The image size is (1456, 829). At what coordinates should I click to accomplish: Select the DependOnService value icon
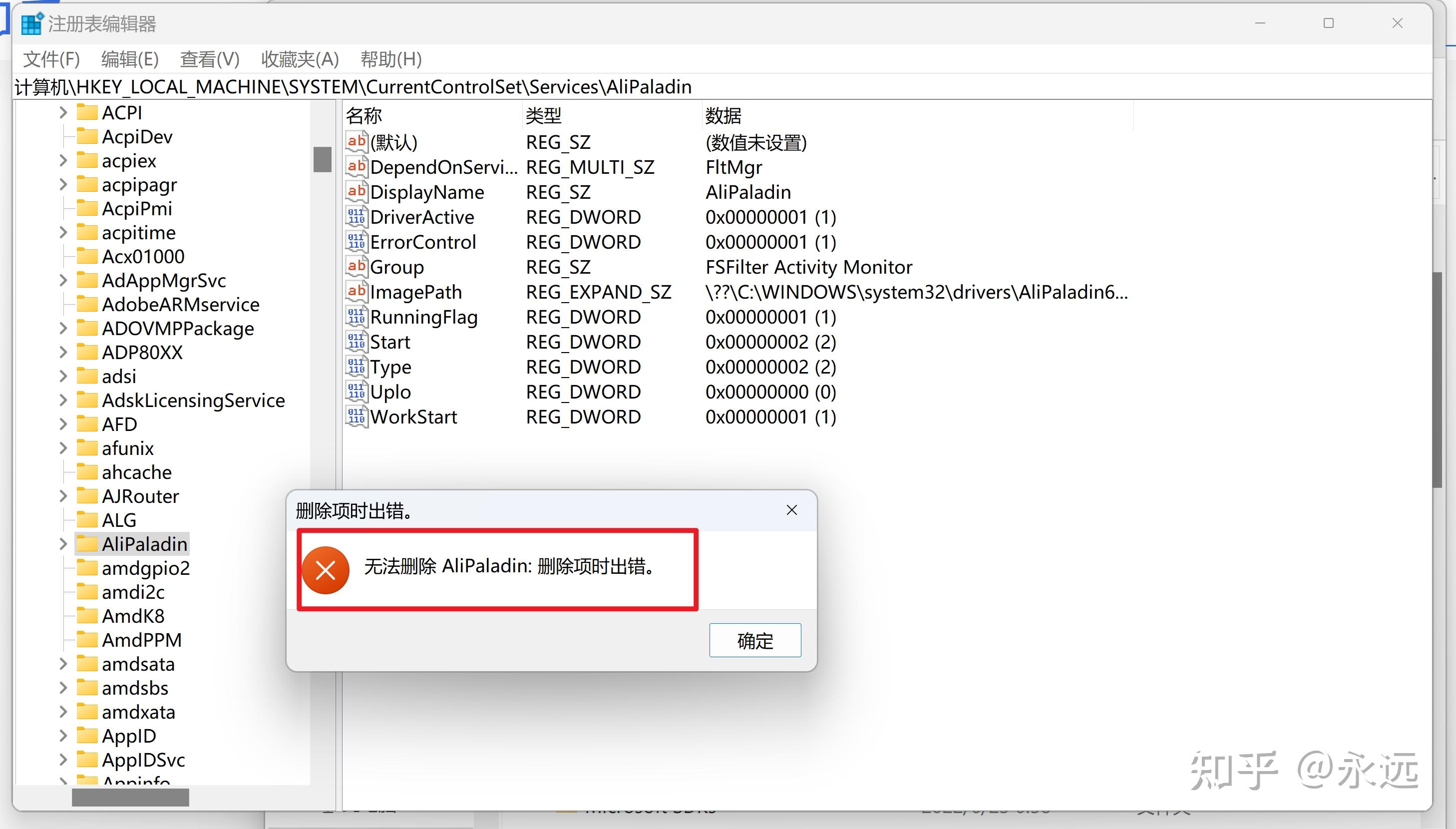[x=357, y=166]
